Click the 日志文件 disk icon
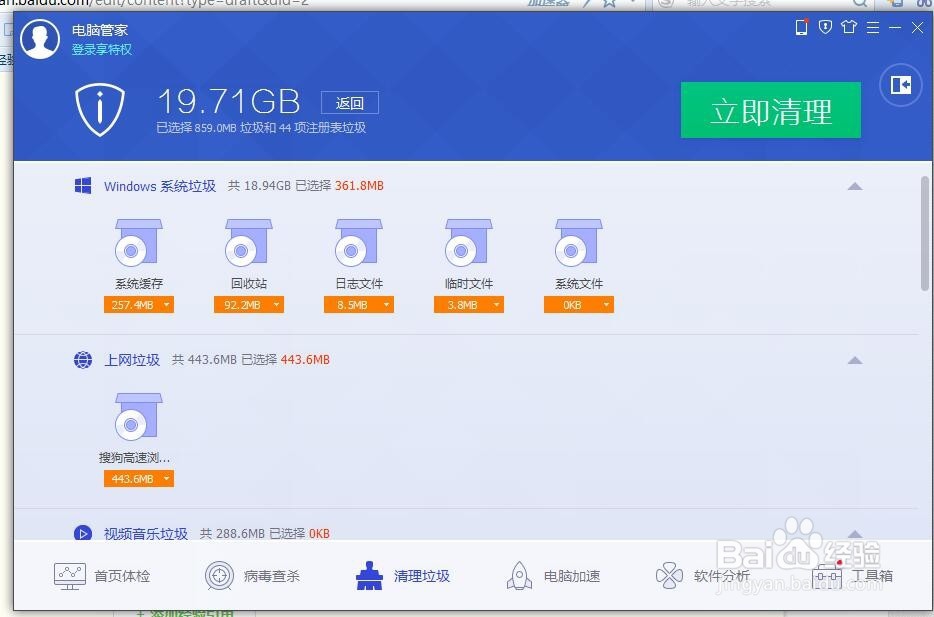 359,243
